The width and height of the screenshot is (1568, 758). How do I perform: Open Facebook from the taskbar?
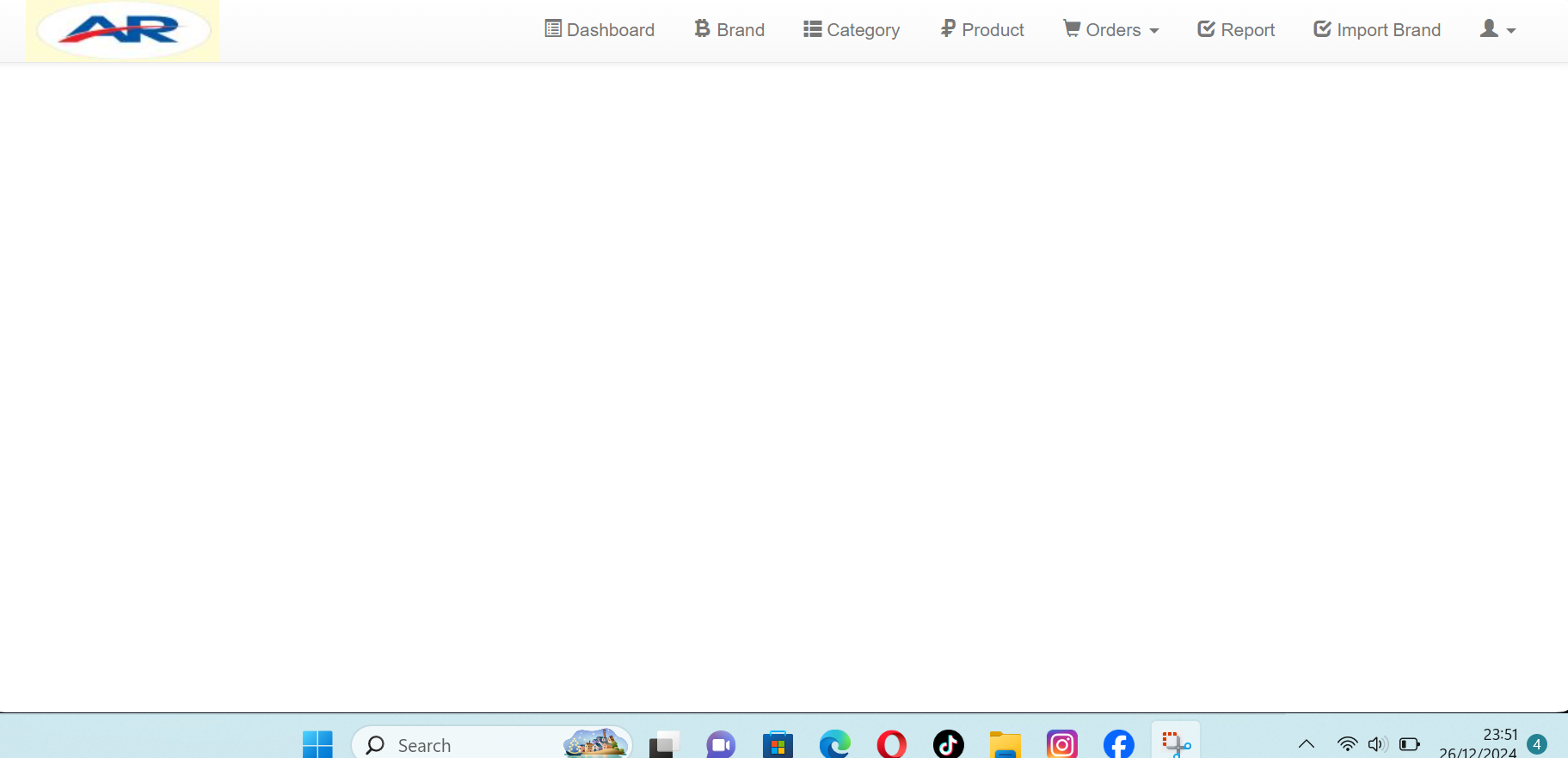[1118, 744]
